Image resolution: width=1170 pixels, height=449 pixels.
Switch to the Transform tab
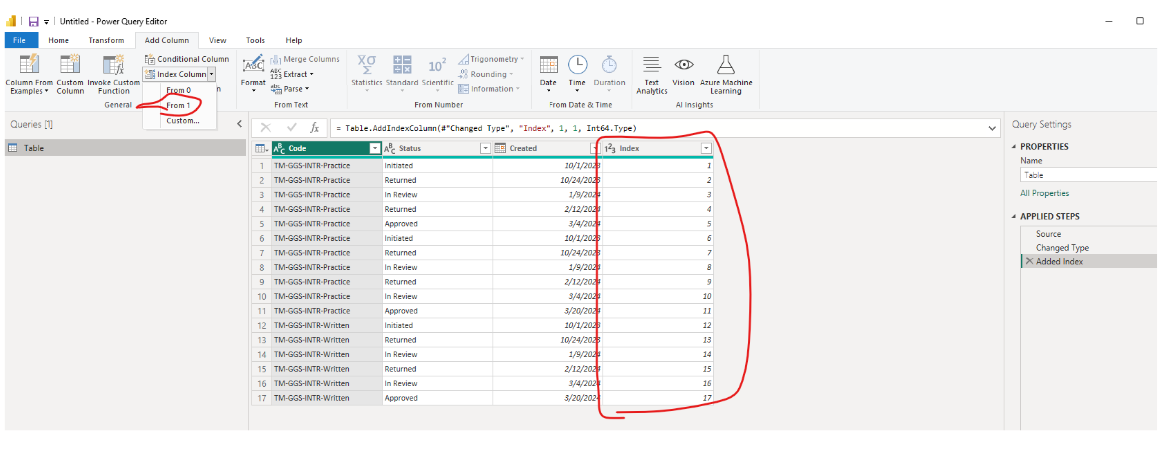106,40
